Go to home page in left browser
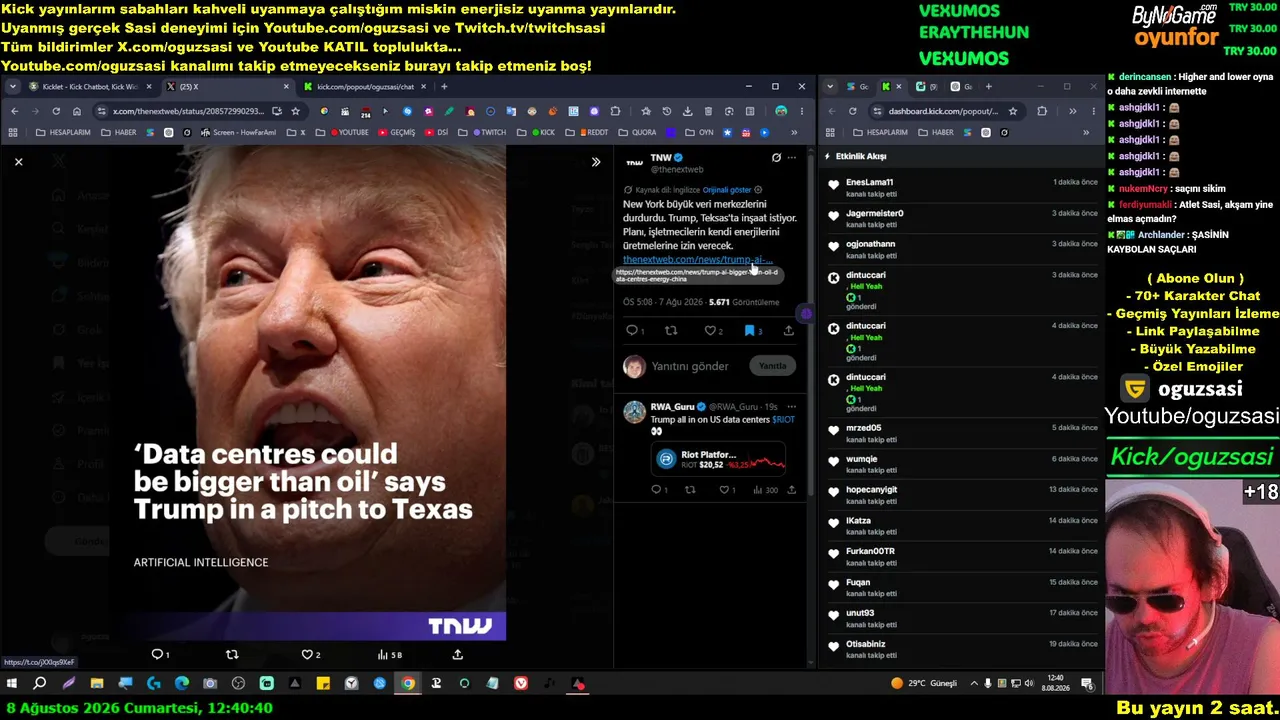This screenshot has height=720, width=1280. click(x=78, y=111)
